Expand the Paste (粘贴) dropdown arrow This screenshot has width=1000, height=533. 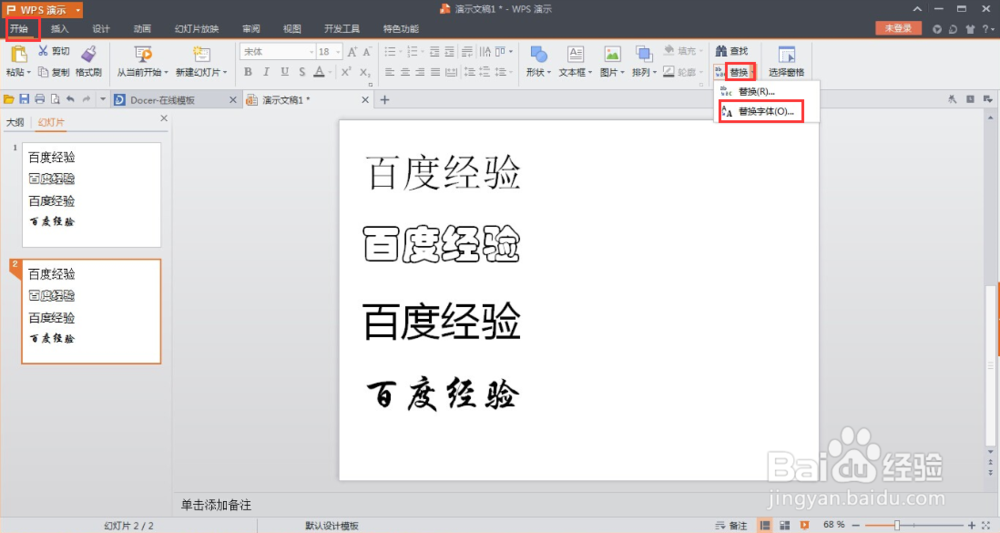pyautogui.click(x=29, y=73)
